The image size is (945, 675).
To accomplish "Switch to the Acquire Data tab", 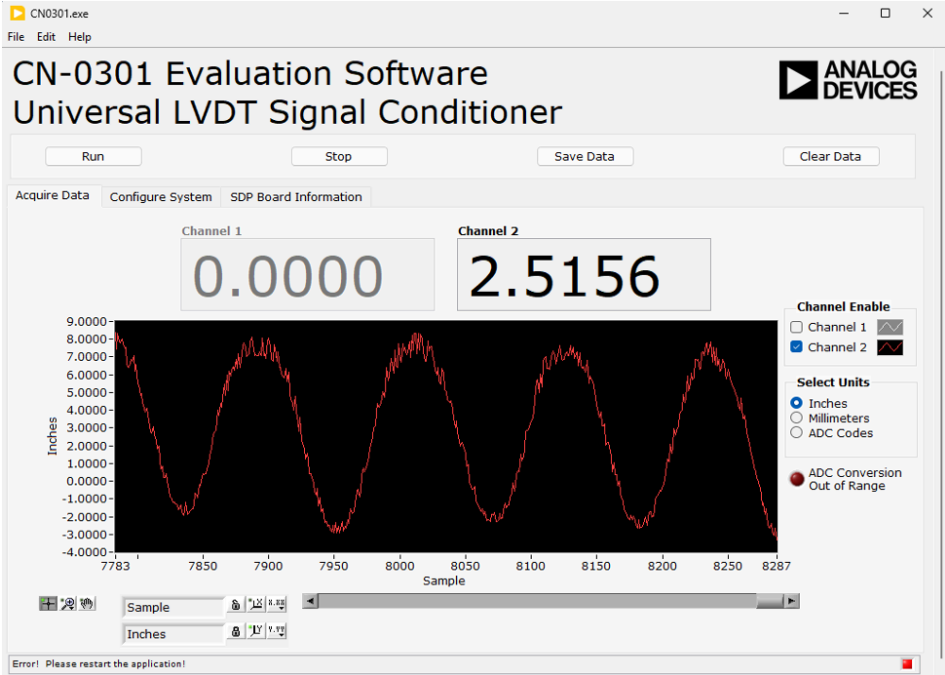I will point(52,195).
